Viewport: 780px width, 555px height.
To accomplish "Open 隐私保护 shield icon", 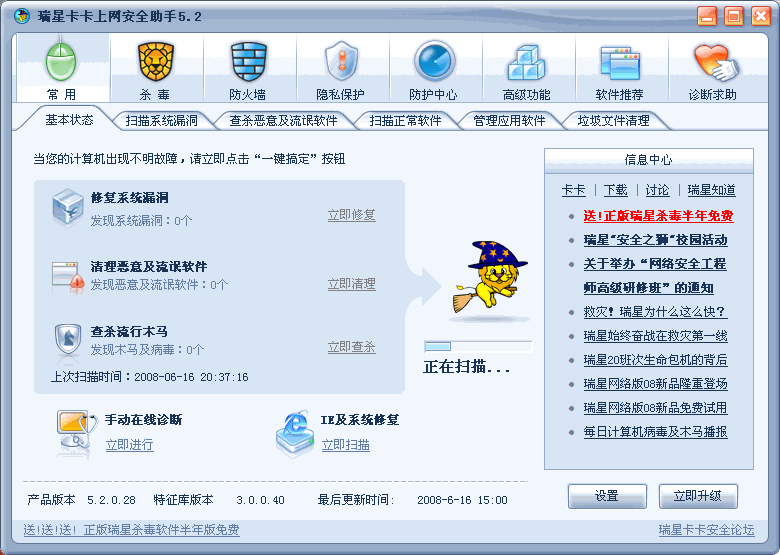I will tap(341, 62).
